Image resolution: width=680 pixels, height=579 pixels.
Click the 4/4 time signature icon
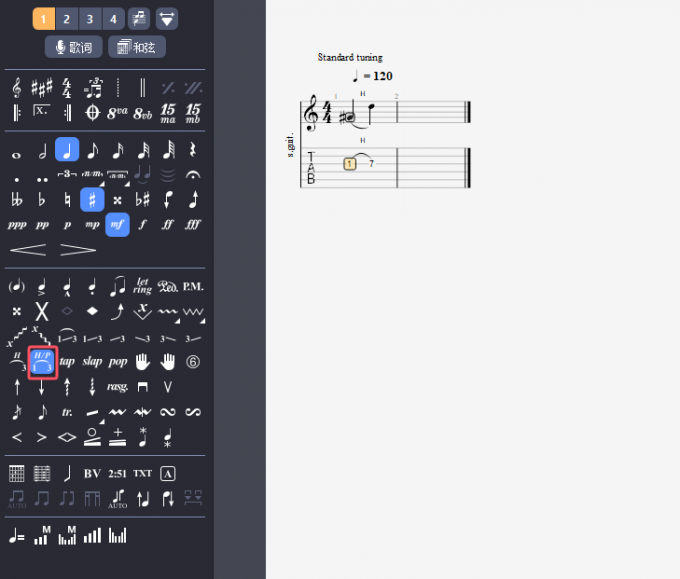click(x=67, y=88)
